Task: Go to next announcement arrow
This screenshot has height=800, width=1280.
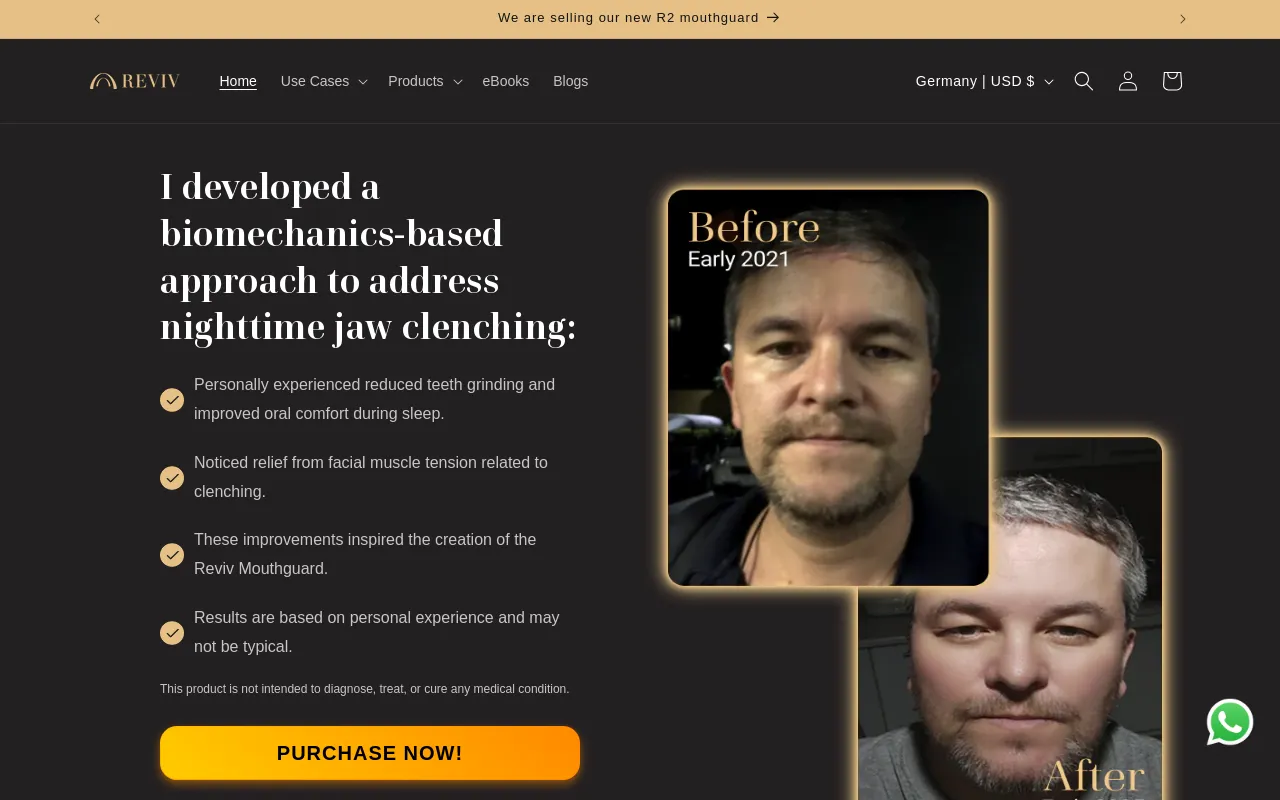Action: pos(1183,19)
